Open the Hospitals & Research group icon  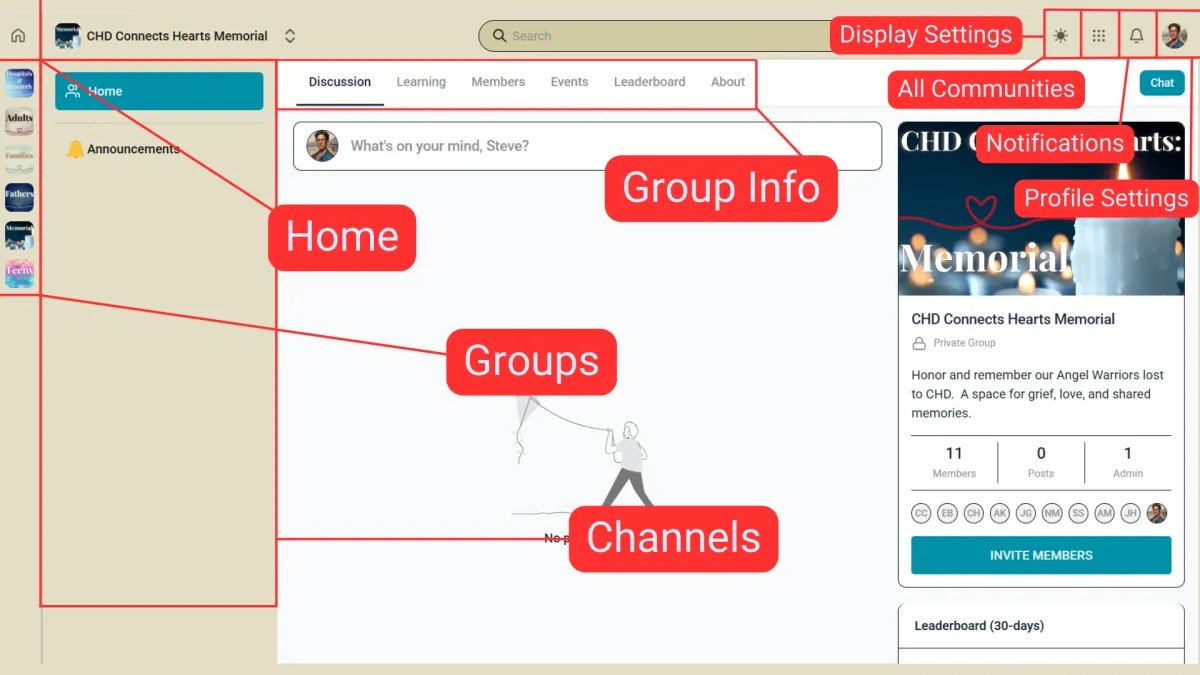19,82
